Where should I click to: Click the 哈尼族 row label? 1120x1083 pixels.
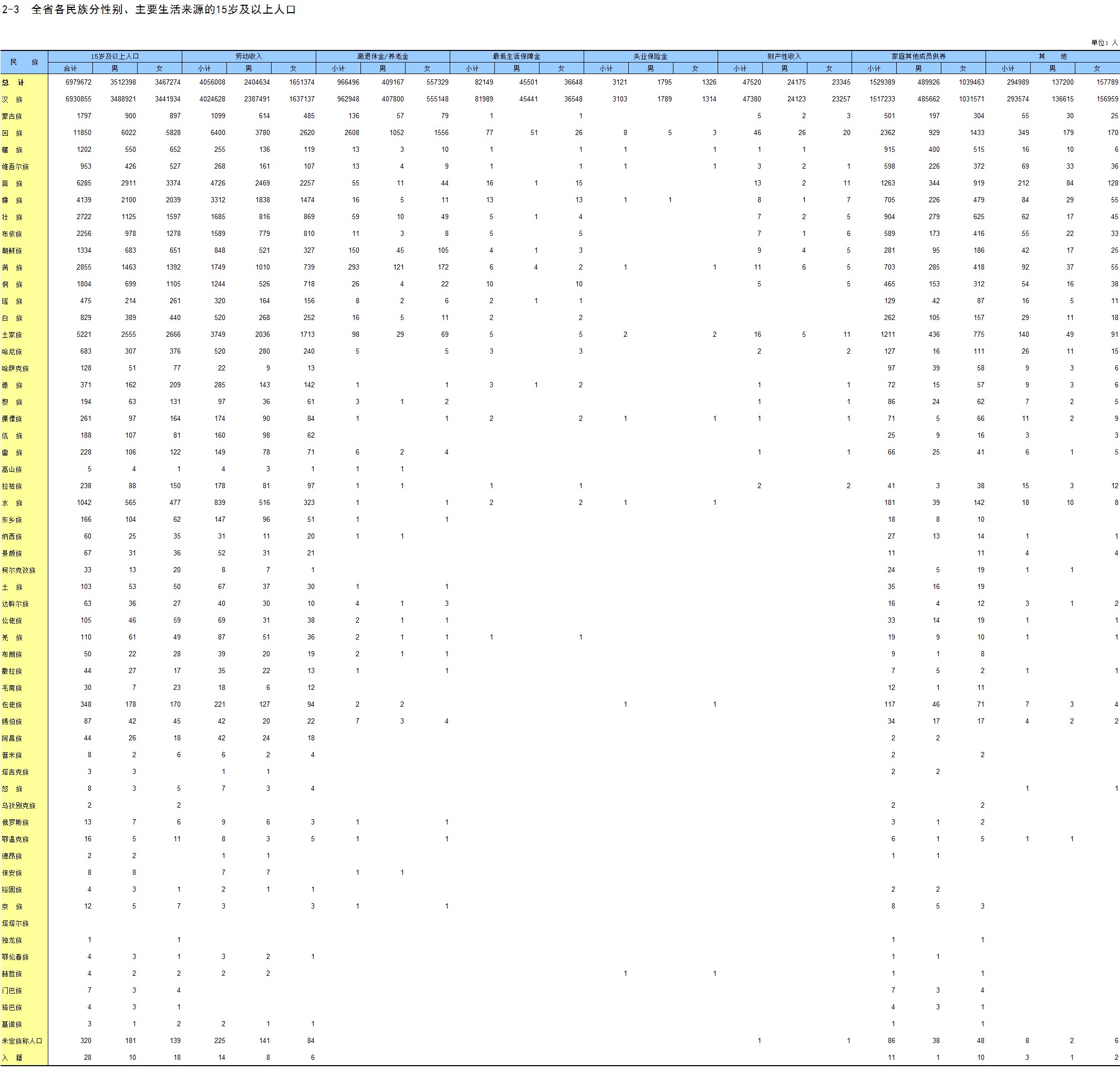12,352
